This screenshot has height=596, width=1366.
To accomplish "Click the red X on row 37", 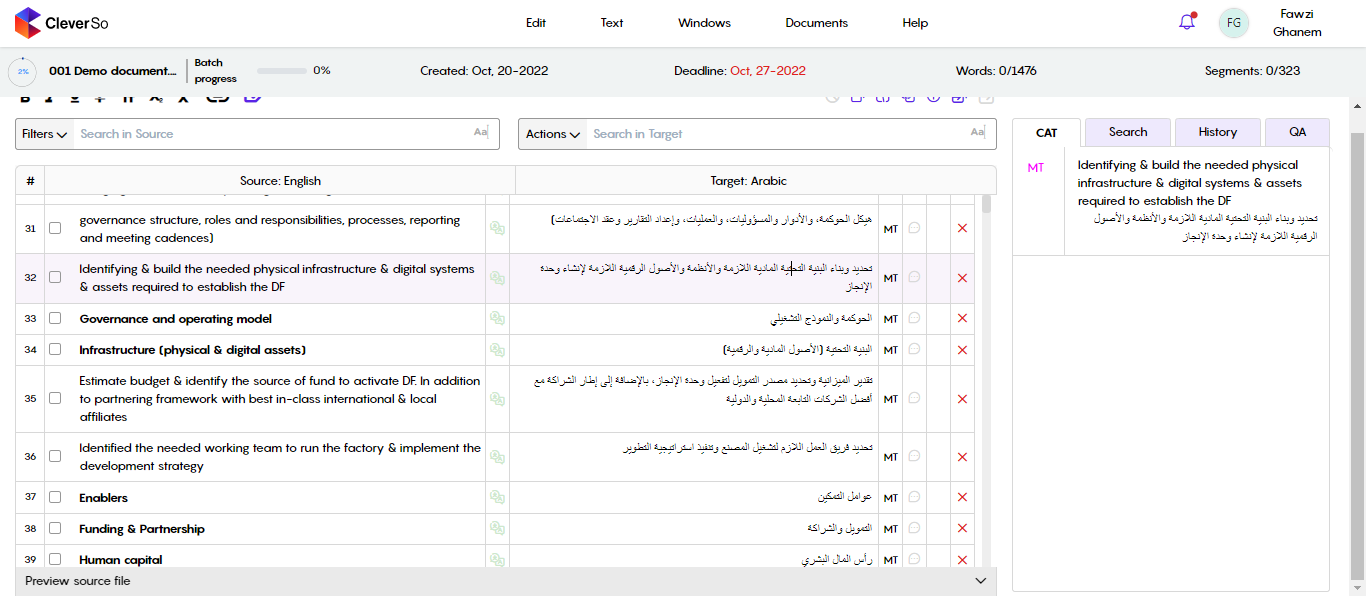I will click(x=963, y=497).
